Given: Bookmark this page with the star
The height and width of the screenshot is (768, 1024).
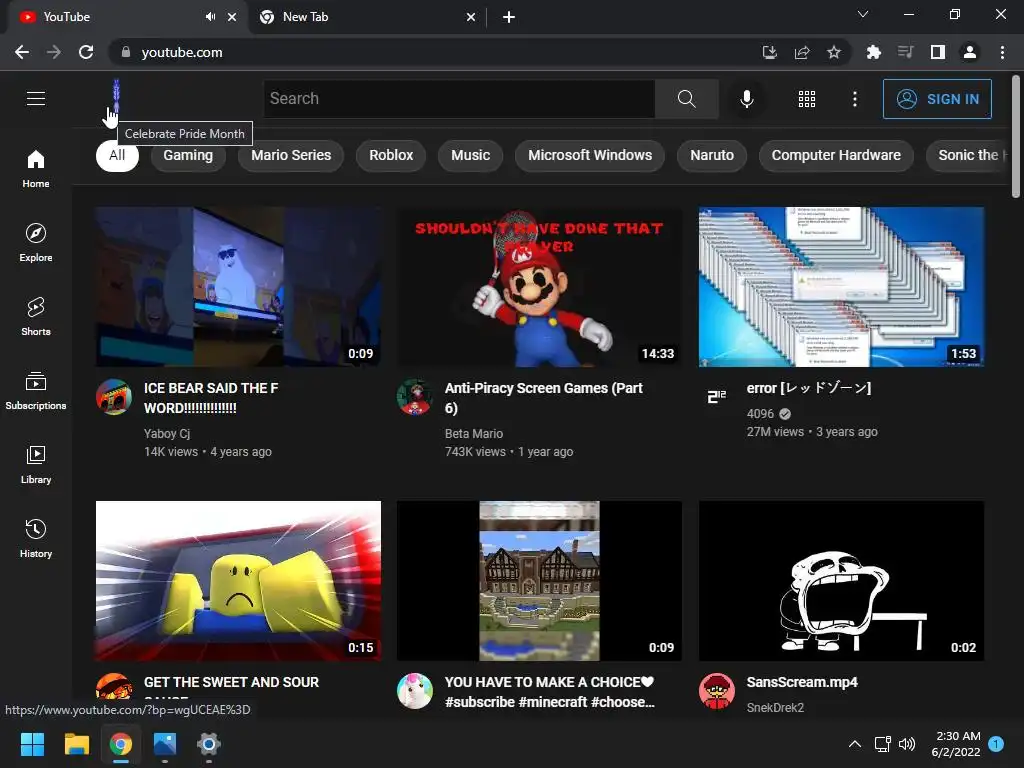Looking at the screenshot, I should point(834,52).
